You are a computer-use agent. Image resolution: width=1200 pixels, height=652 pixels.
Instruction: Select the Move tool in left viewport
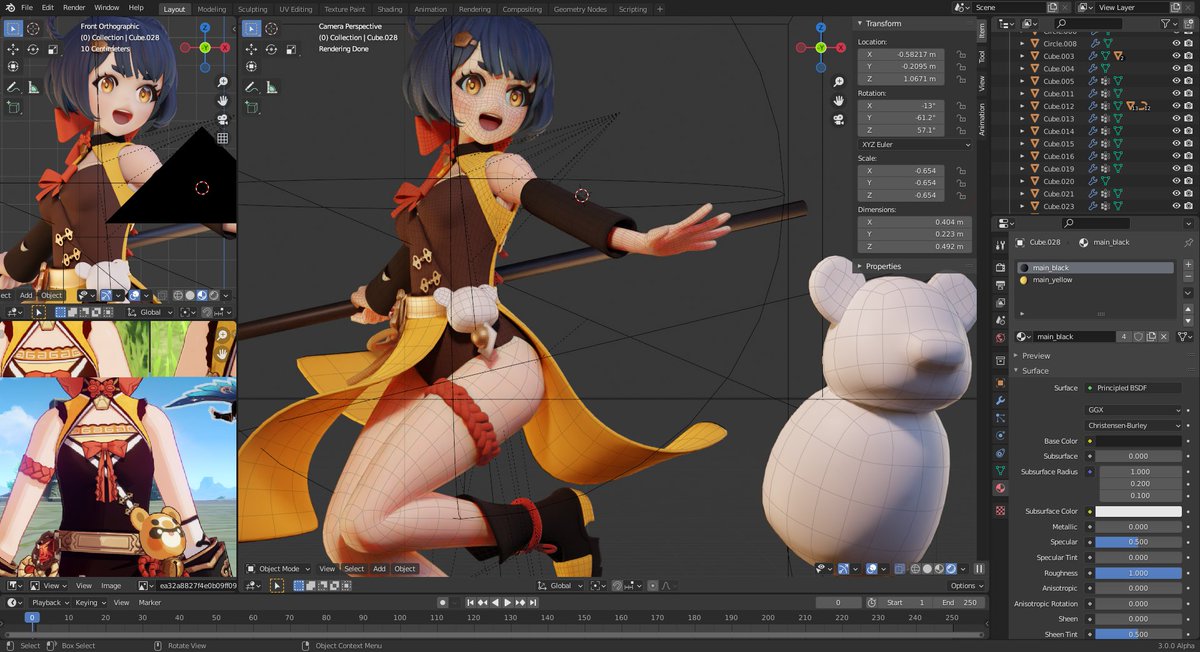[13, 48]
